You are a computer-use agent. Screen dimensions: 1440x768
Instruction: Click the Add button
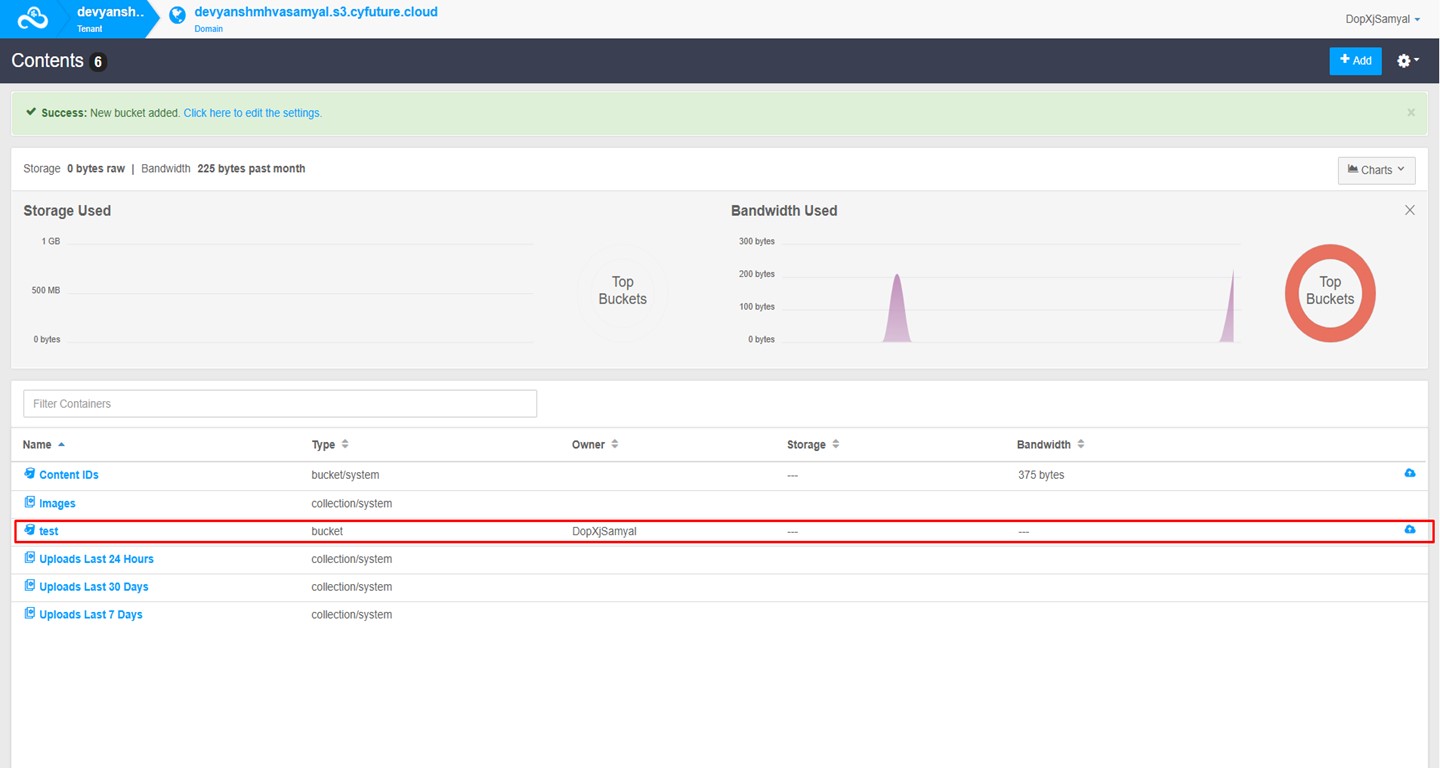click(1355, 61)
